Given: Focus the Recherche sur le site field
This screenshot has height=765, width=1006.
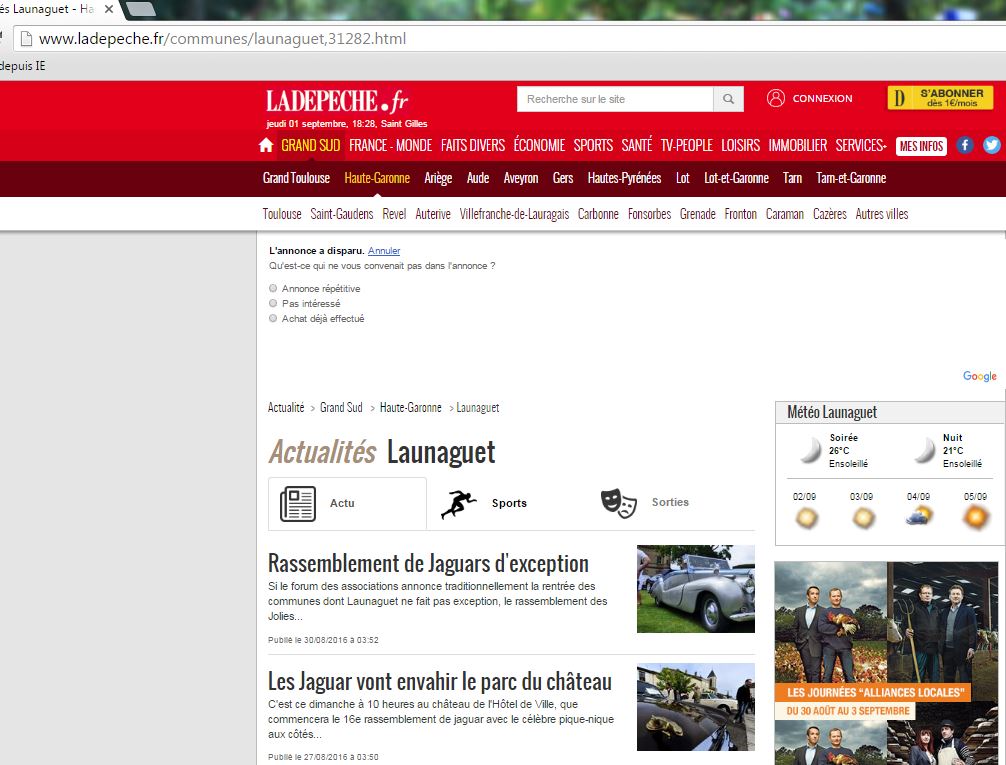Looking at the screenshot, I should [615, 99].
